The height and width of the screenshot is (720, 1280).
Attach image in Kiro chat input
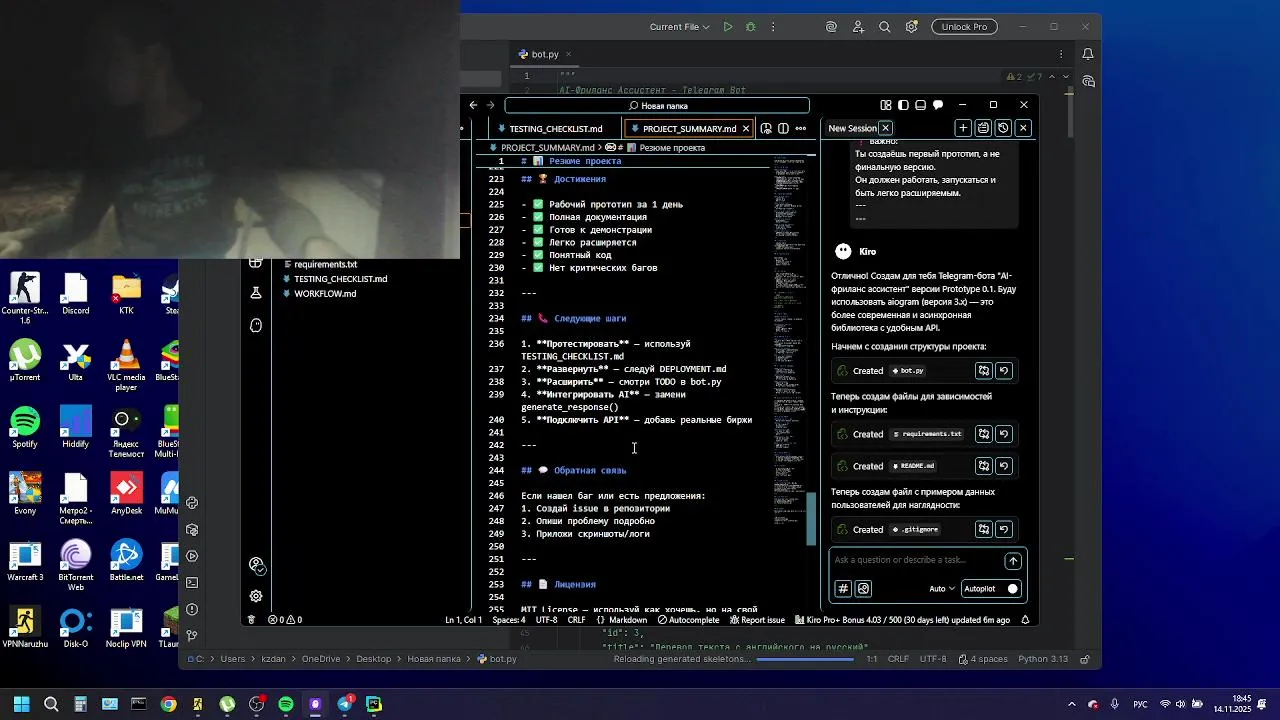click(864, 589)
